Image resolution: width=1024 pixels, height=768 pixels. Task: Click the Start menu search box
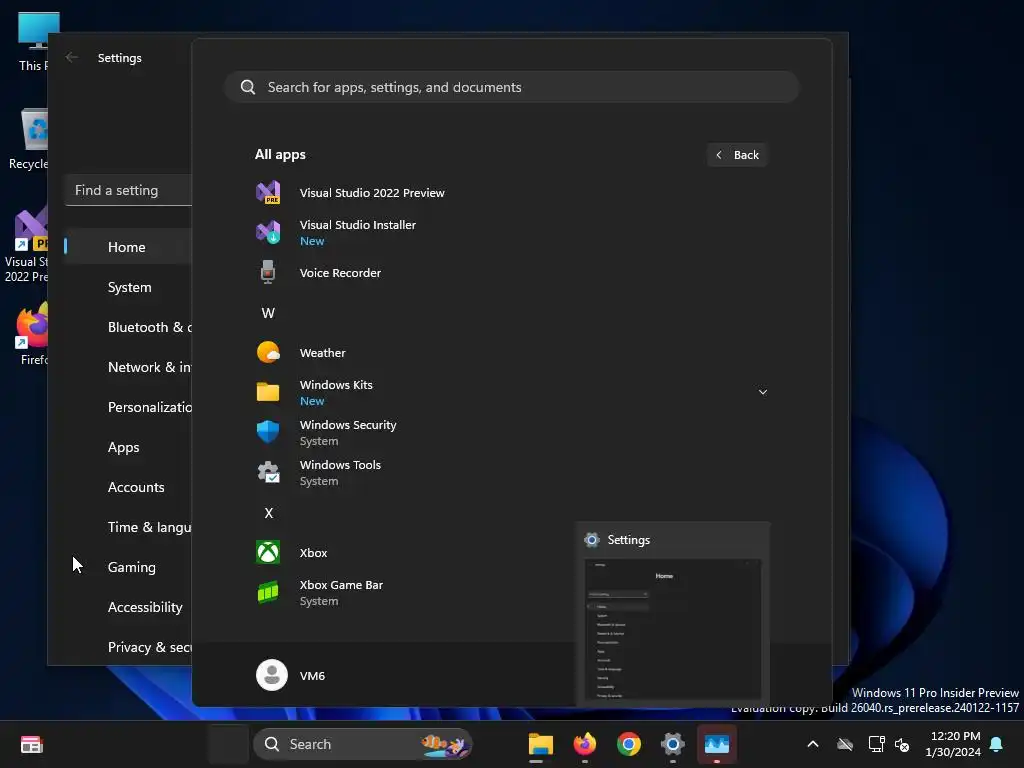coord(511,87)
